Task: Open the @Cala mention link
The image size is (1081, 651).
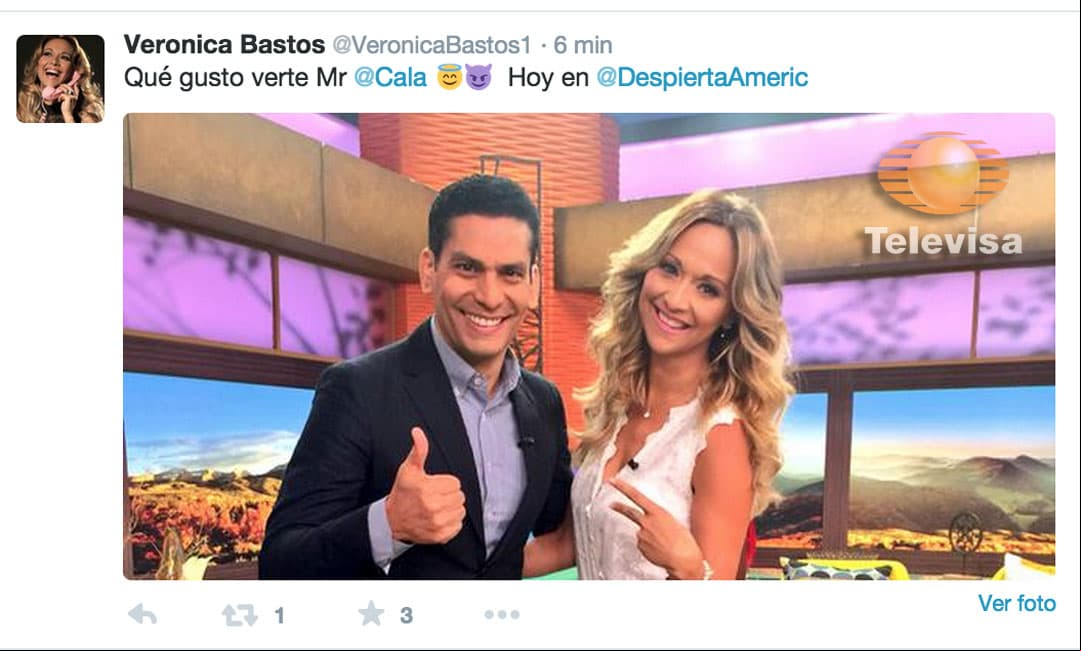Action: 390,77
